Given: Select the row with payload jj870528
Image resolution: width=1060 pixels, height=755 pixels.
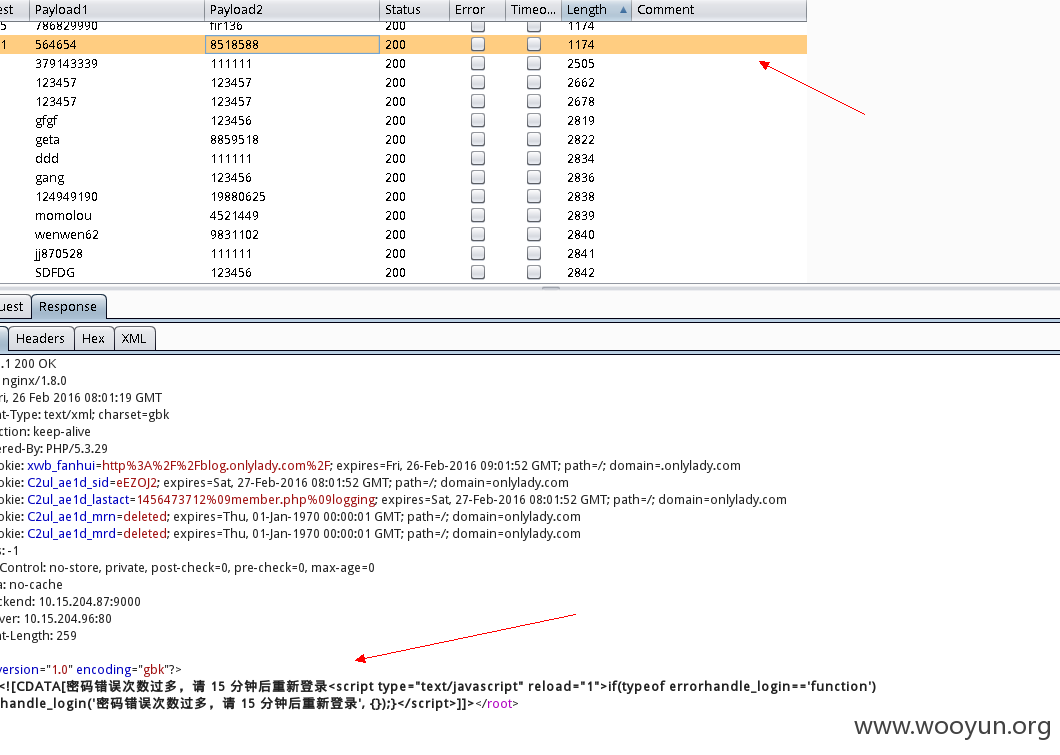Looking at the screenshot, I should [x=403, y=253].
